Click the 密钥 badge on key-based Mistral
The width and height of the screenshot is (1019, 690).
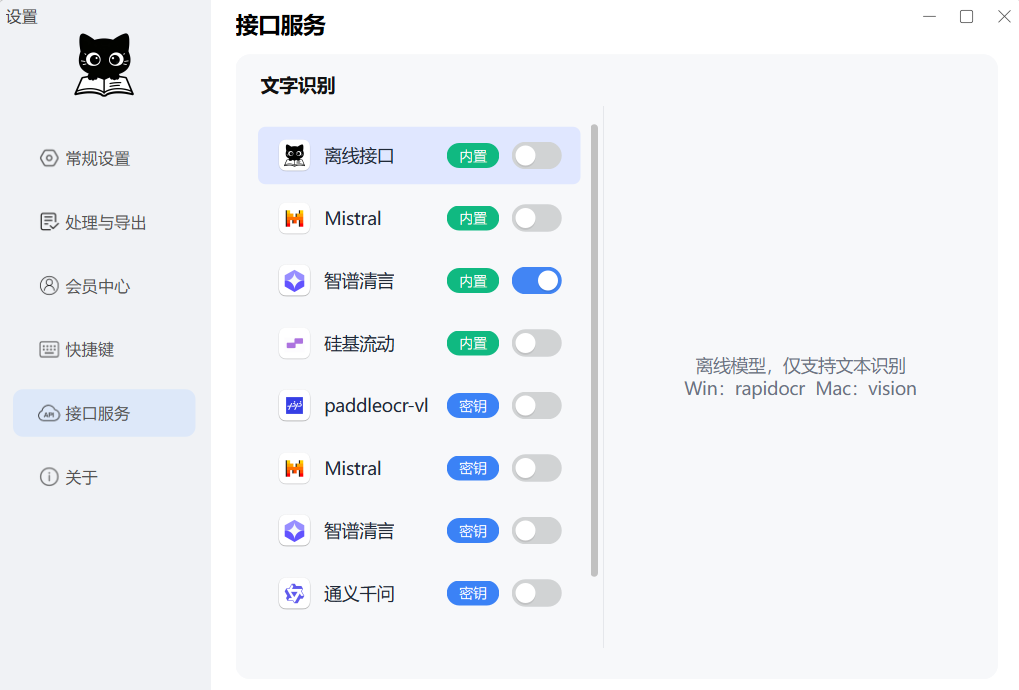click(x=472, y=469)
